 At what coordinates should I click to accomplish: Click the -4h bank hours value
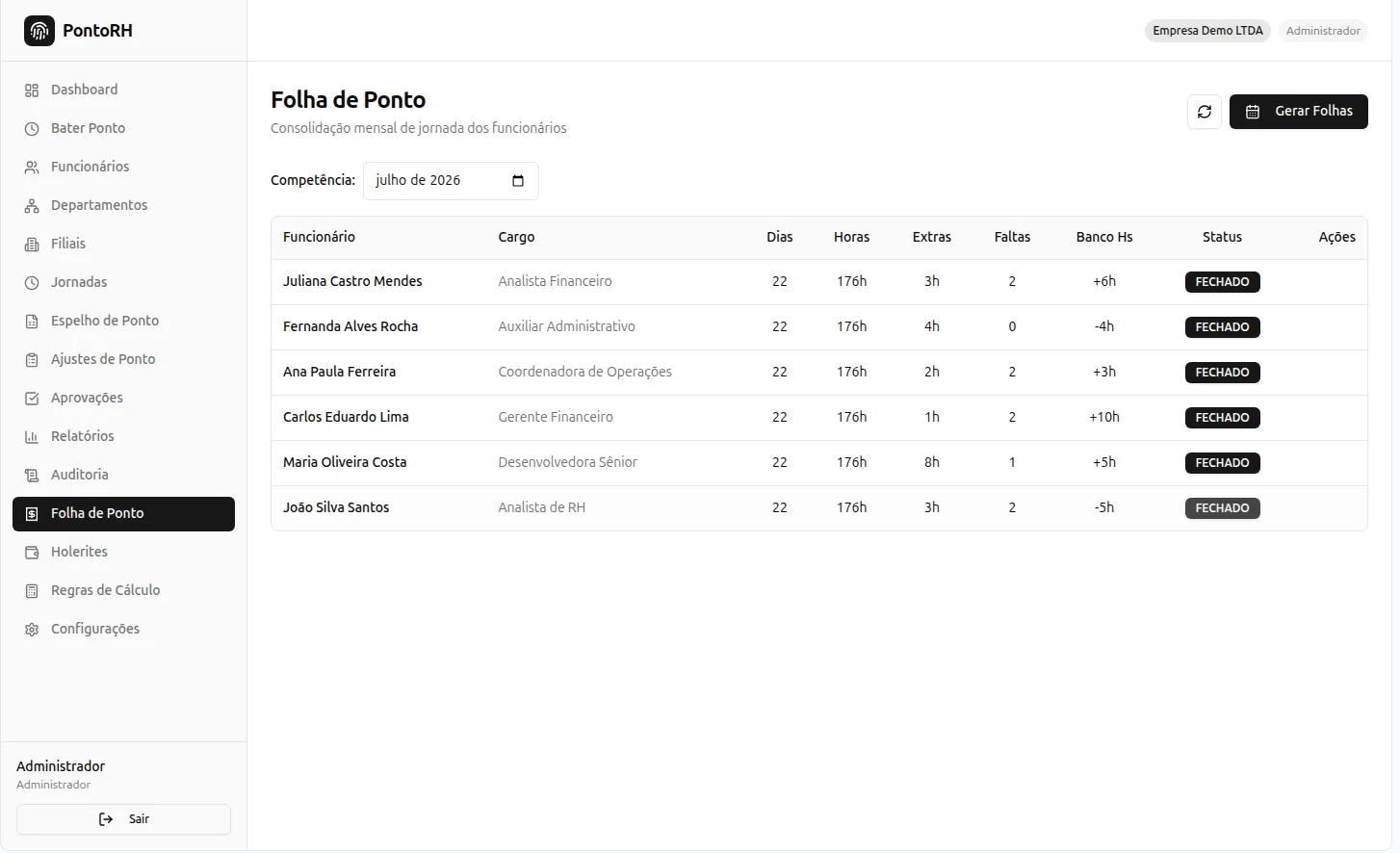tap(1104, 326)
